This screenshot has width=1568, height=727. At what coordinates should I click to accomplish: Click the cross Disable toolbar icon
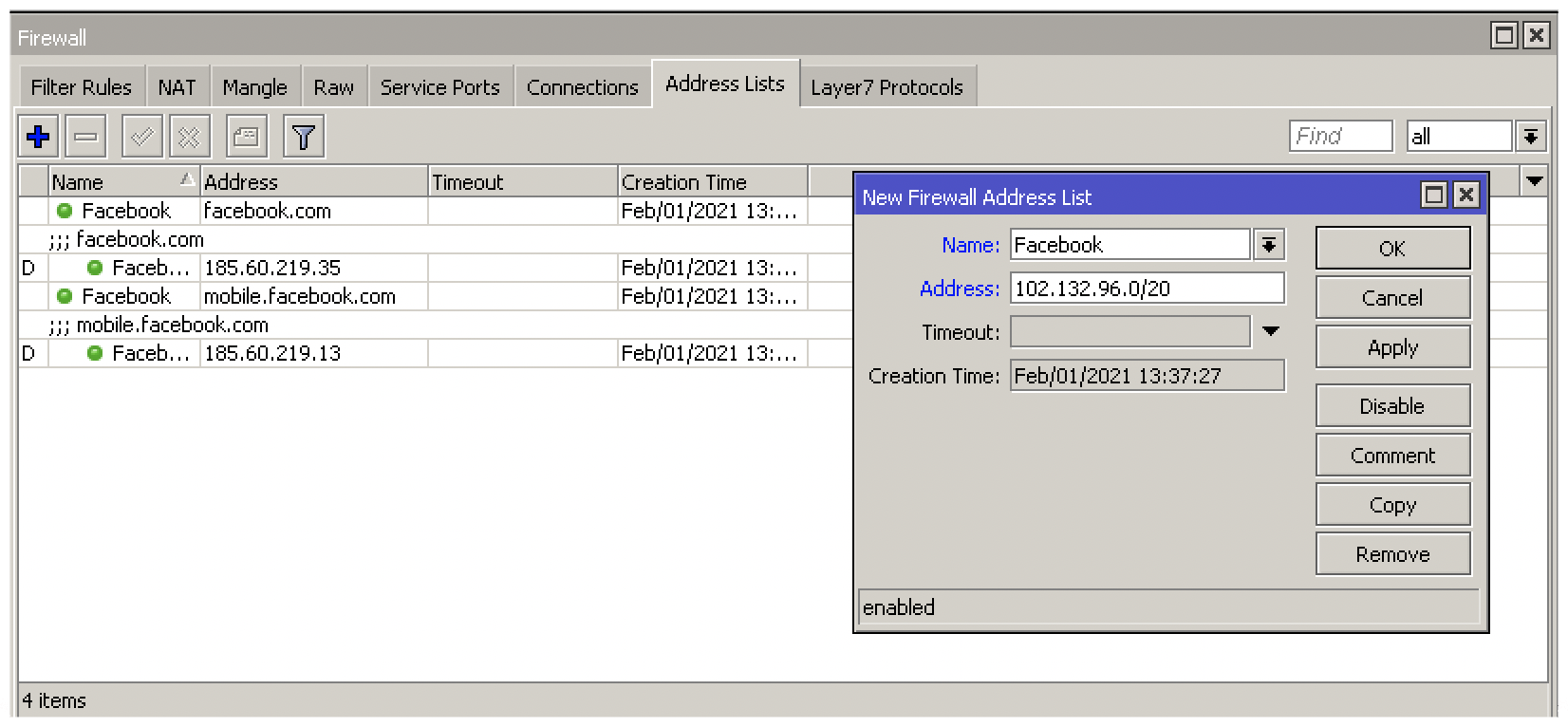[x=189, y=138]
